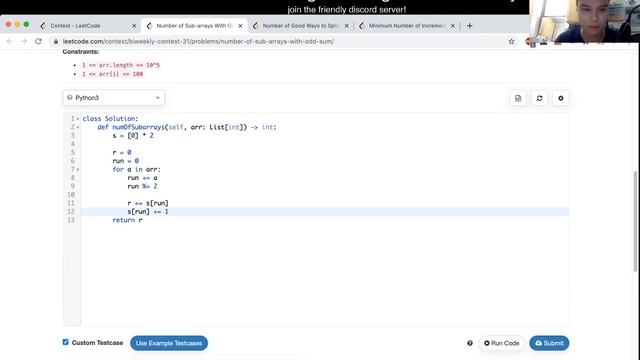Collapse the def numOfSubarrays fold arrow on line 2
640x360 pixels.
[x=78, y=127]
